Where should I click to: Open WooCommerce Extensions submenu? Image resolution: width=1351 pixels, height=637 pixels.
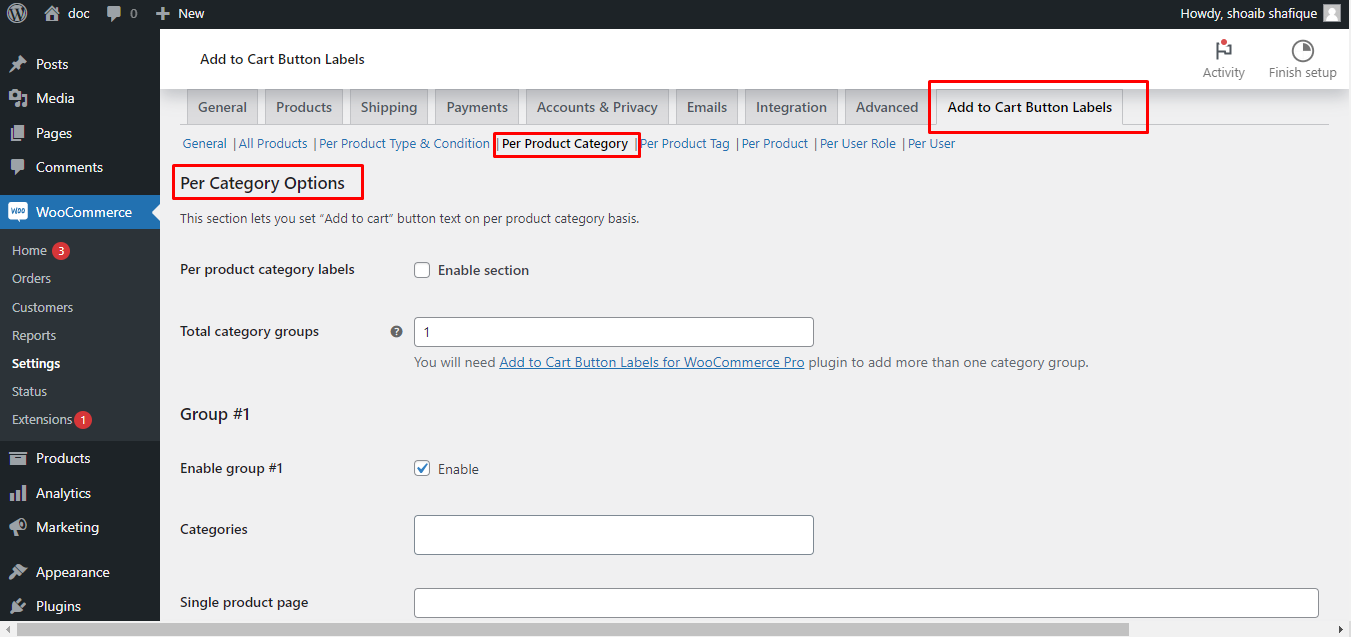[42, 420]
